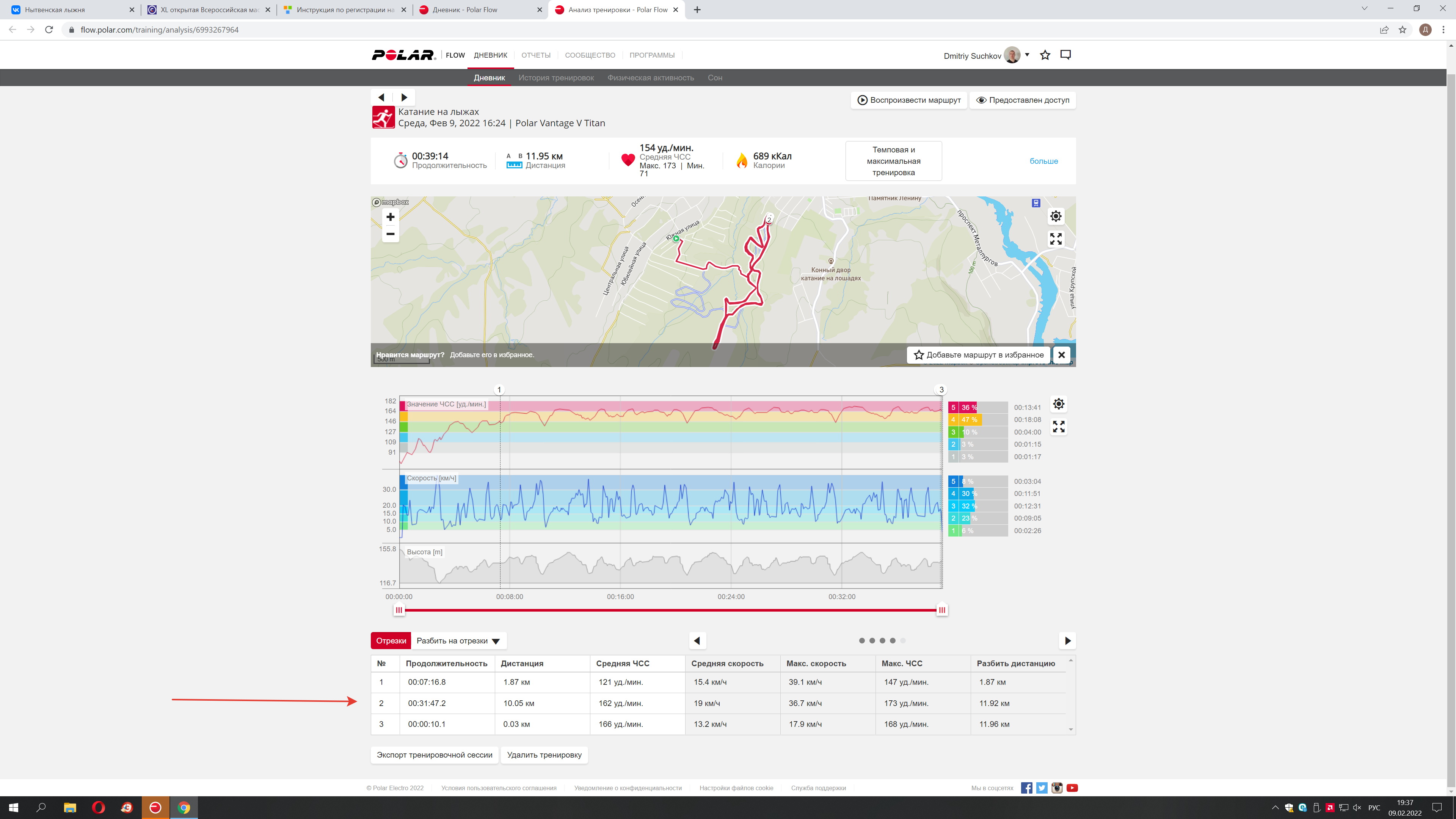The width and height of the screenshot is (1456, 819).
Task: Open notifications speech bubble icon
Action: pos(1065,55)
